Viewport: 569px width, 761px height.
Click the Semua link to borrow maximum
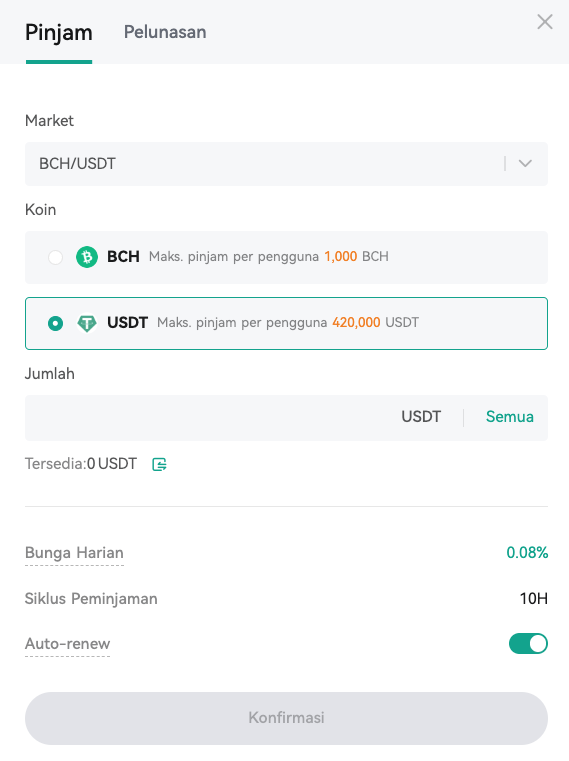510,417
